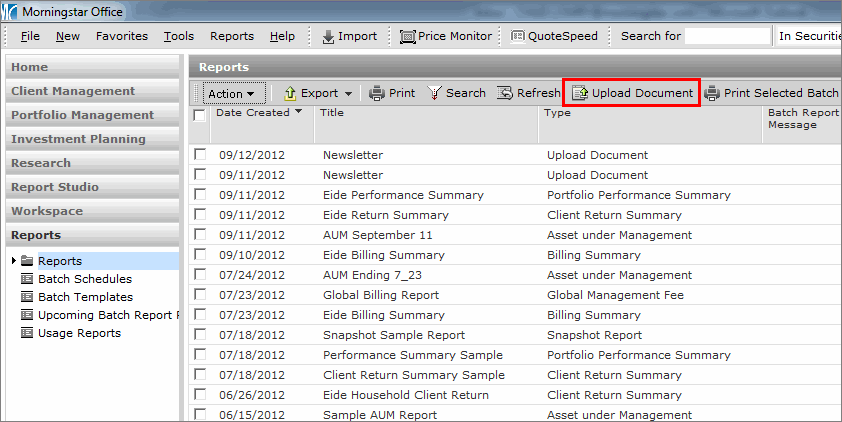The width and height of the screenshot is (842, 422).
Task: Open the Report Studio section
Action: click(55, 187)
